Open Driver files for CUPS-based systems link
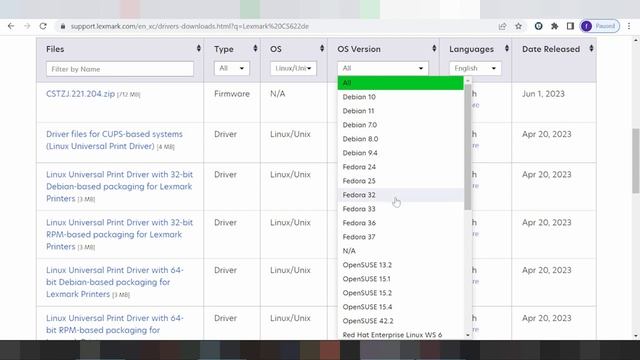The image size is (640, 360). click(x=114, y=140)
